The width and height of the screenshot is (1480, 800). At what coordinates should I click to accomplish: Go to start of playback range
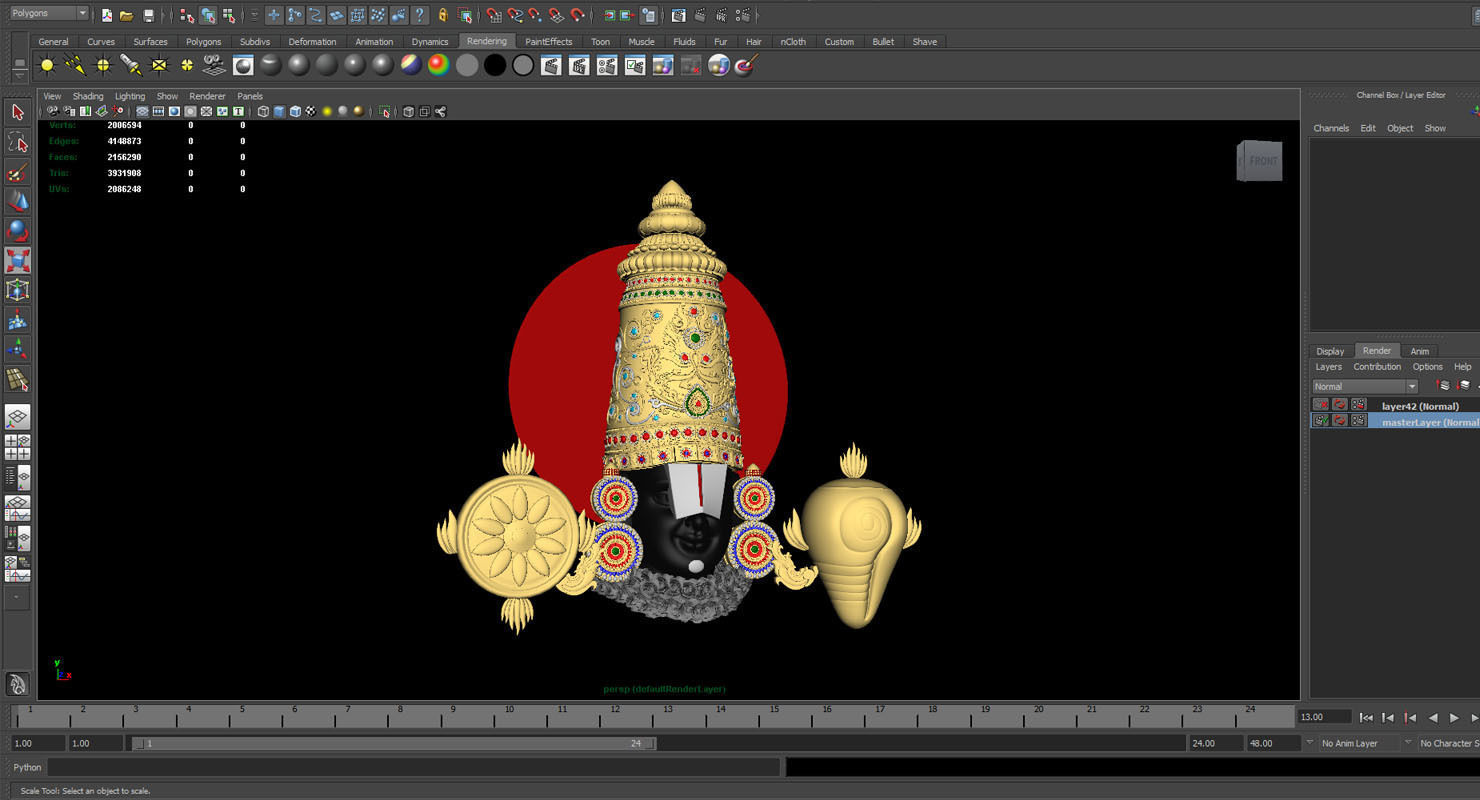point(1365,717)
